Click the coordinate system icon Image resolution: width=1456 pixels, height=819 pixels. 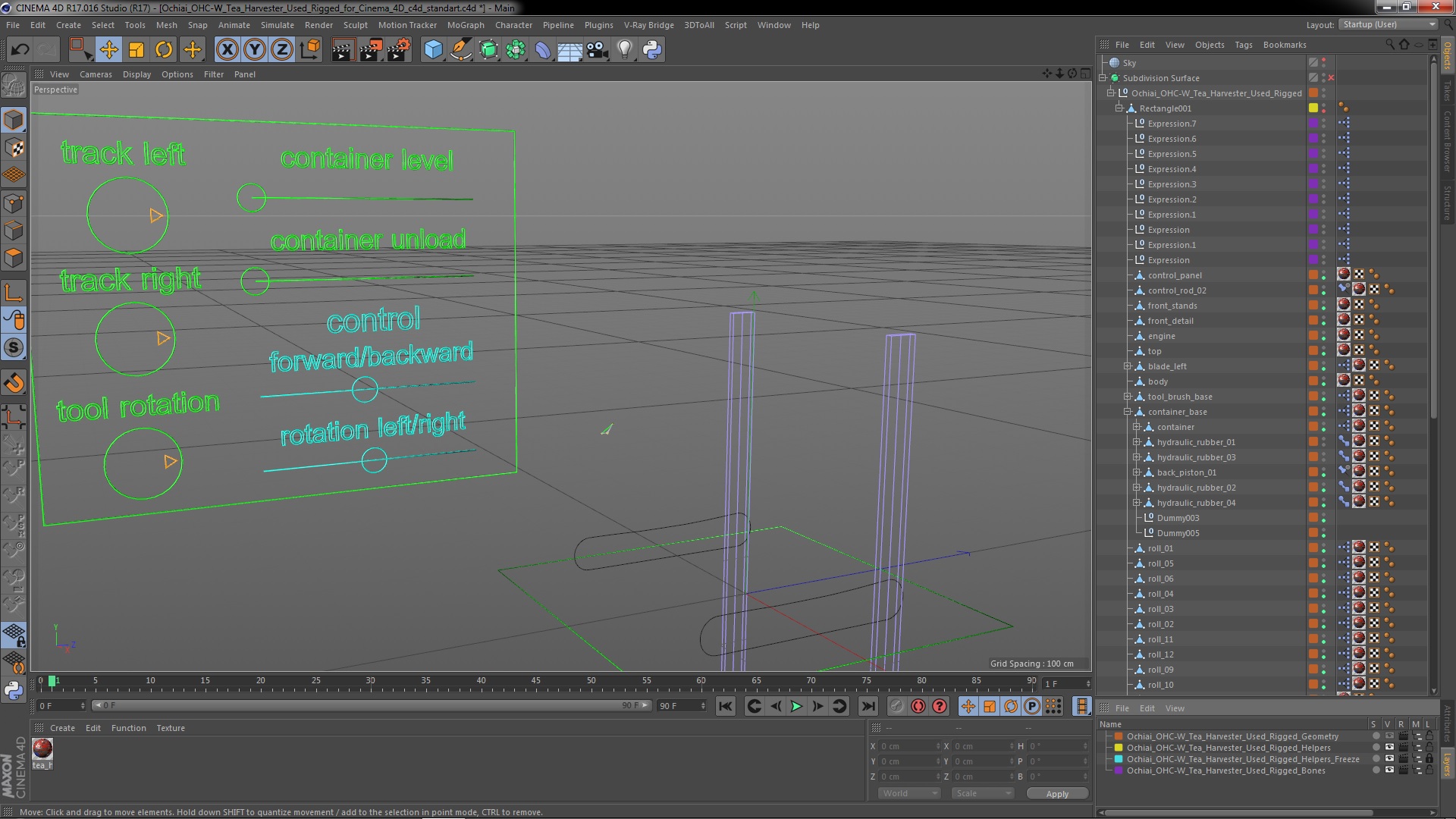click(x=310, y=50)
